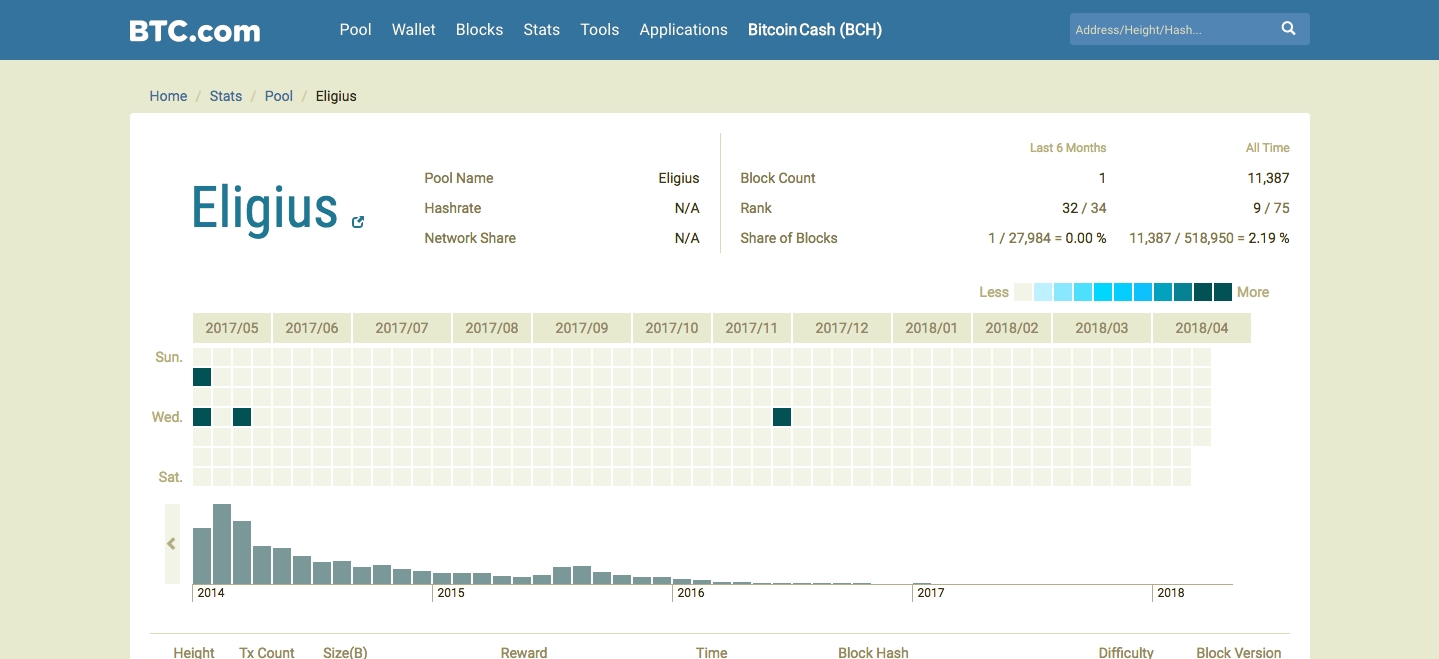Click the BTC.com logo
The image size is (1439, 659).
[x=195, y=30]
